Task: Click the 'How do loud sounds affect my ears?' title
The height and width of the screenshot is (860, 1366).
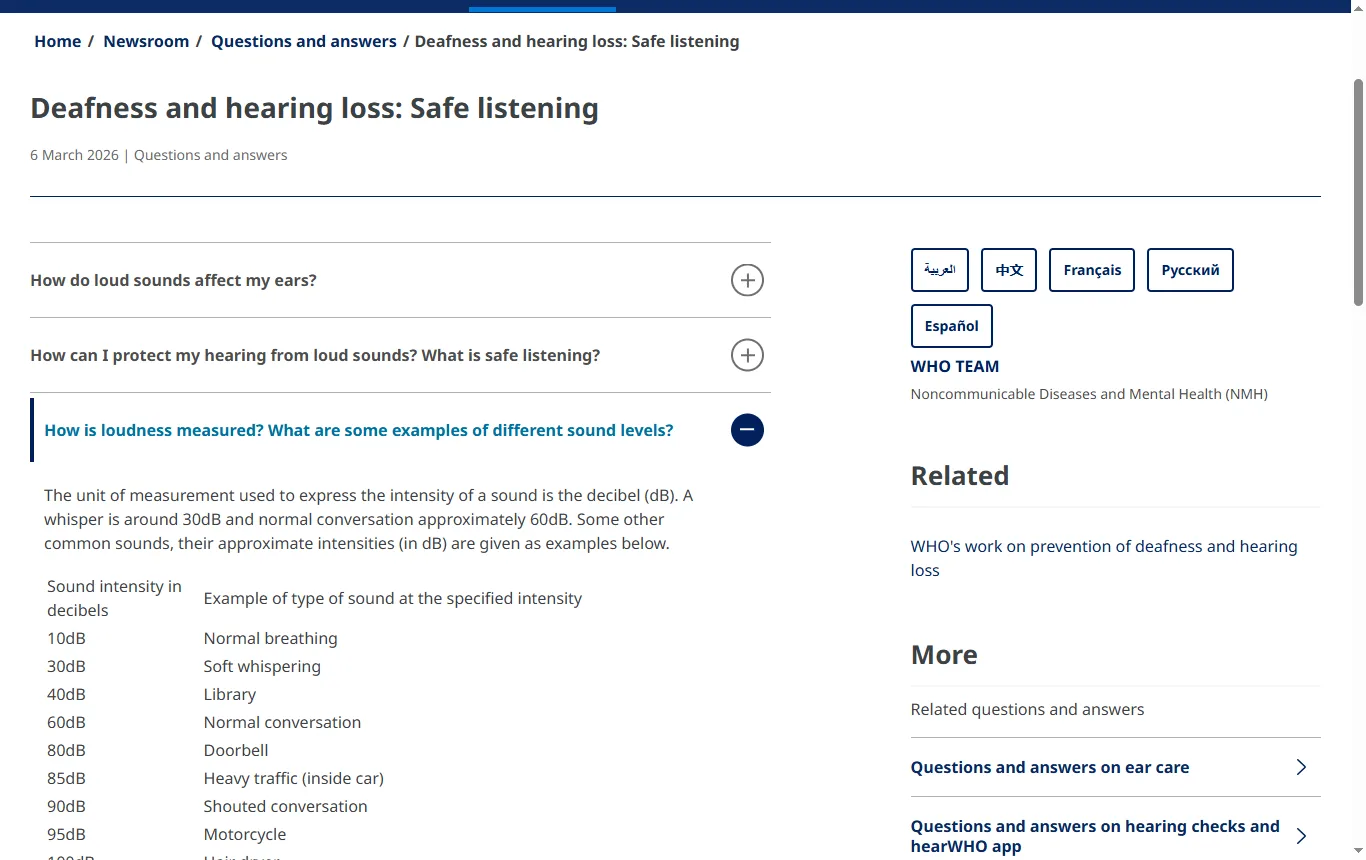Action: (174, 280)
